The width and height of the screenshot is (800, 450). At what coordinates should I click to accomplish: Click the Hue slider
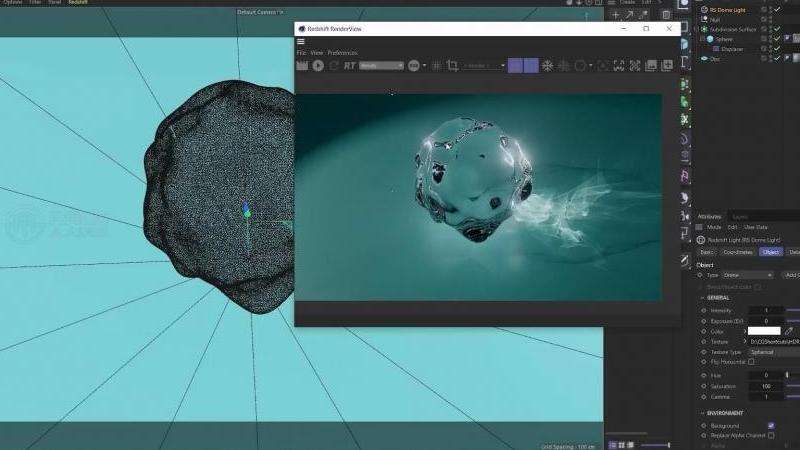pyautogui.click(x=792, y=375)
